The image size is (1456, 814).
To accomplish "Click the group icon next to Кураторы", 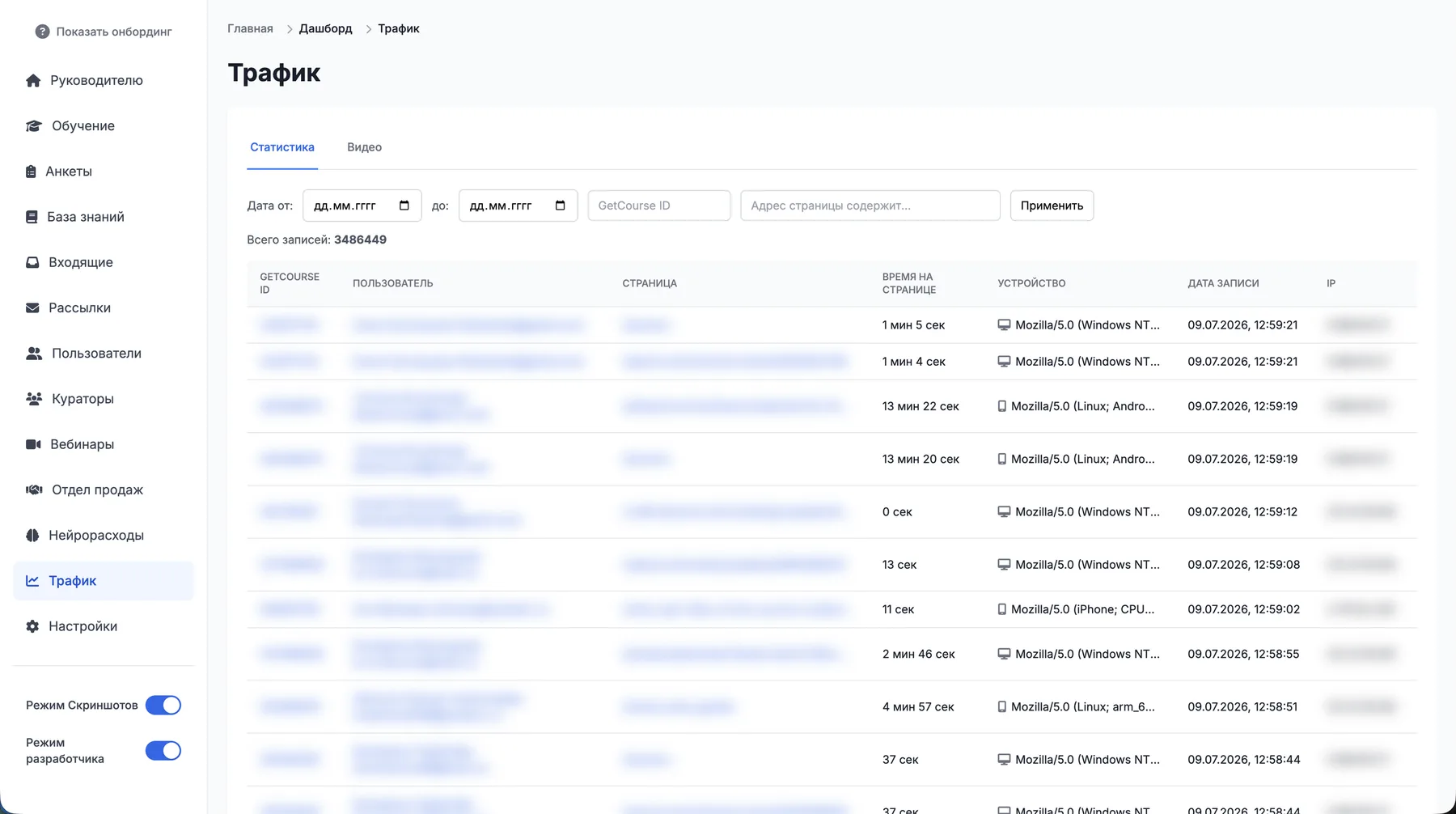I will (x=34, y=399).
